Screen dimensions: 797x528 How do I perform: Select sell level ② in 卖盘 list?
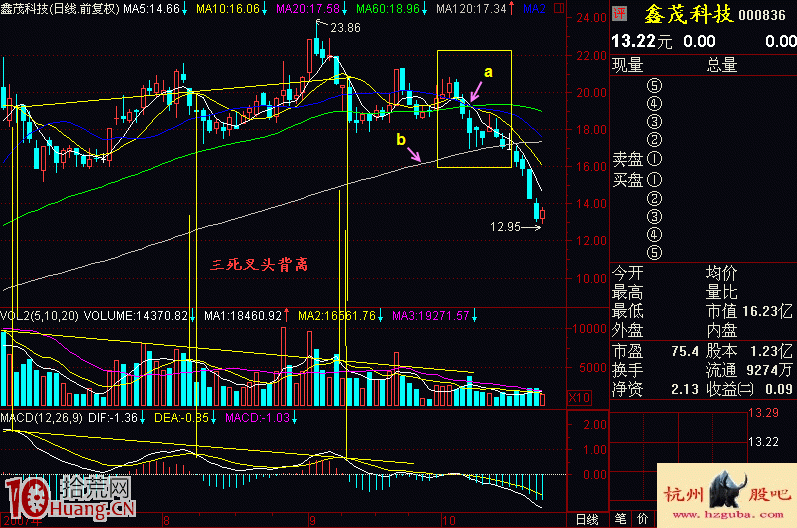(654, 140)
